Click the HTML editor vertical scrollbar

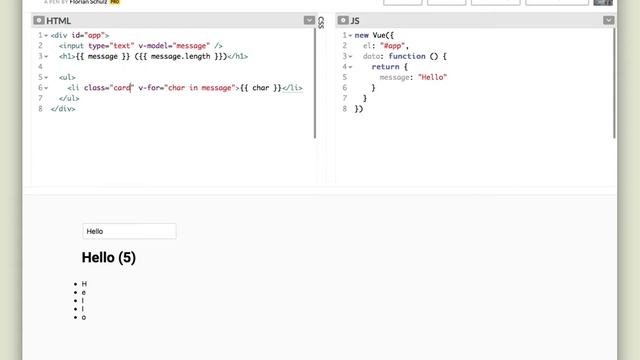point(315,84)
